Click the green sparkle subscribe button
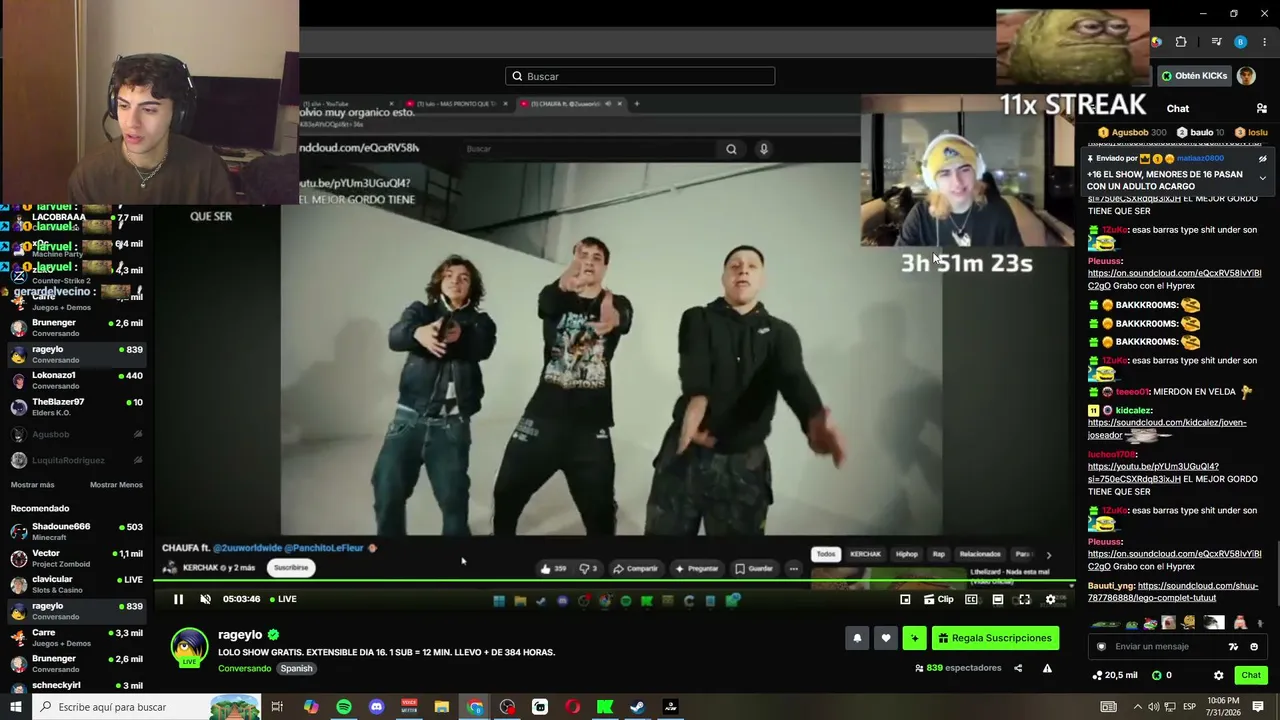Viewport: 1280px width, 720px height. [x=914, y=638]
